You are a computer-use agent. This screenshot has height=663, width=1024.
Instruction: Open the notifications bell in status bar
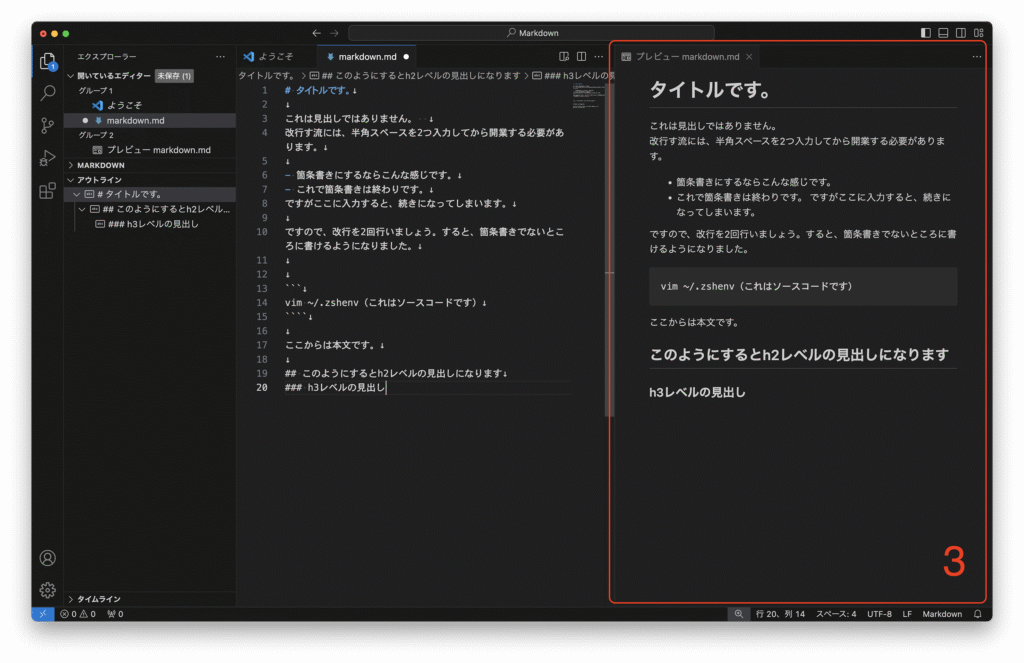[978, 614]
